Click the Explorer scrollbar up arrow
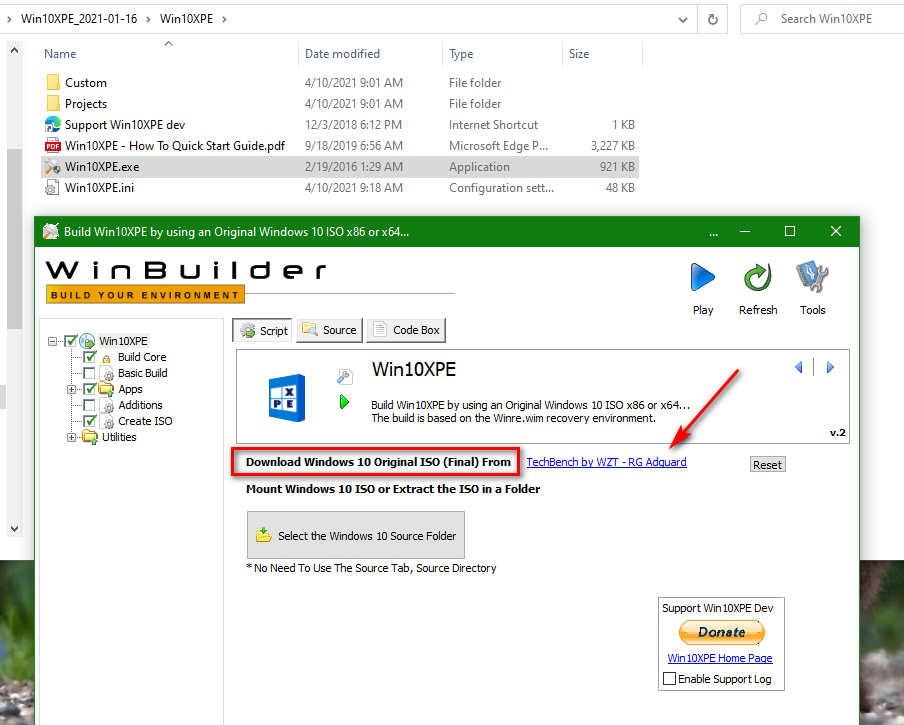904x725 pixels. pyautogui.click(x=14, y=50)
